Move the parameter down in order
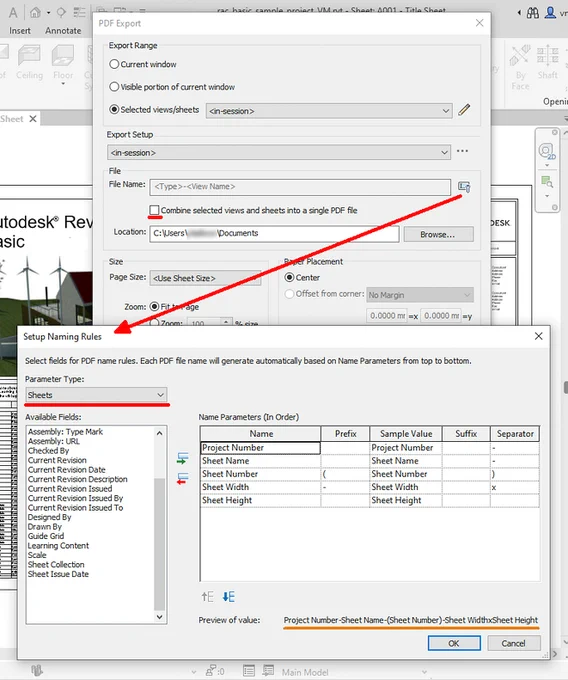This screenshot has width=568, height=680. [x=229, y=597]
